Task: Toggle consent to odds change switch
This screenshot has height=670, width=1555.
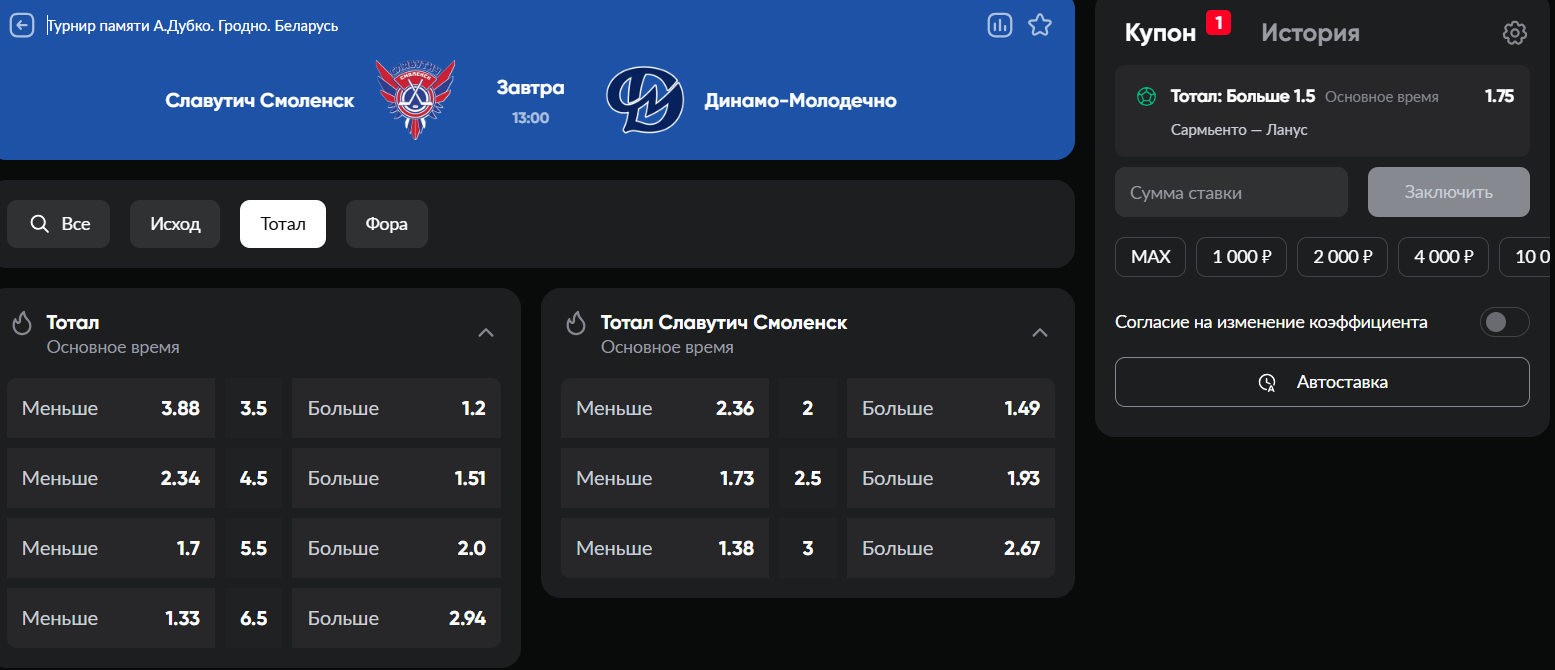Action: pyautogui.click(x=1504, y=322)
